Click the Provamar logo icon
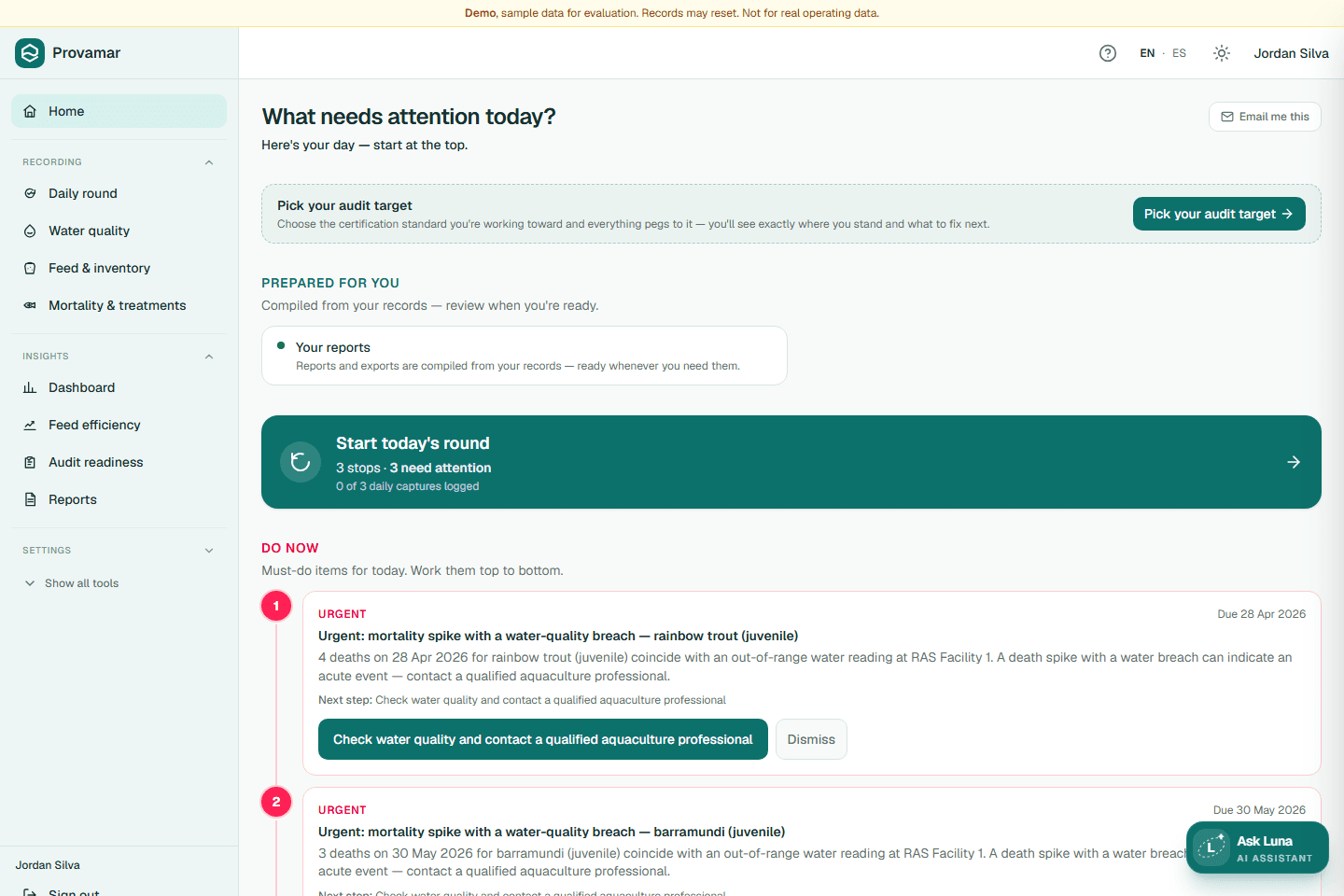1344x896 pixels. pyautogui.click(x=30, y=53)
